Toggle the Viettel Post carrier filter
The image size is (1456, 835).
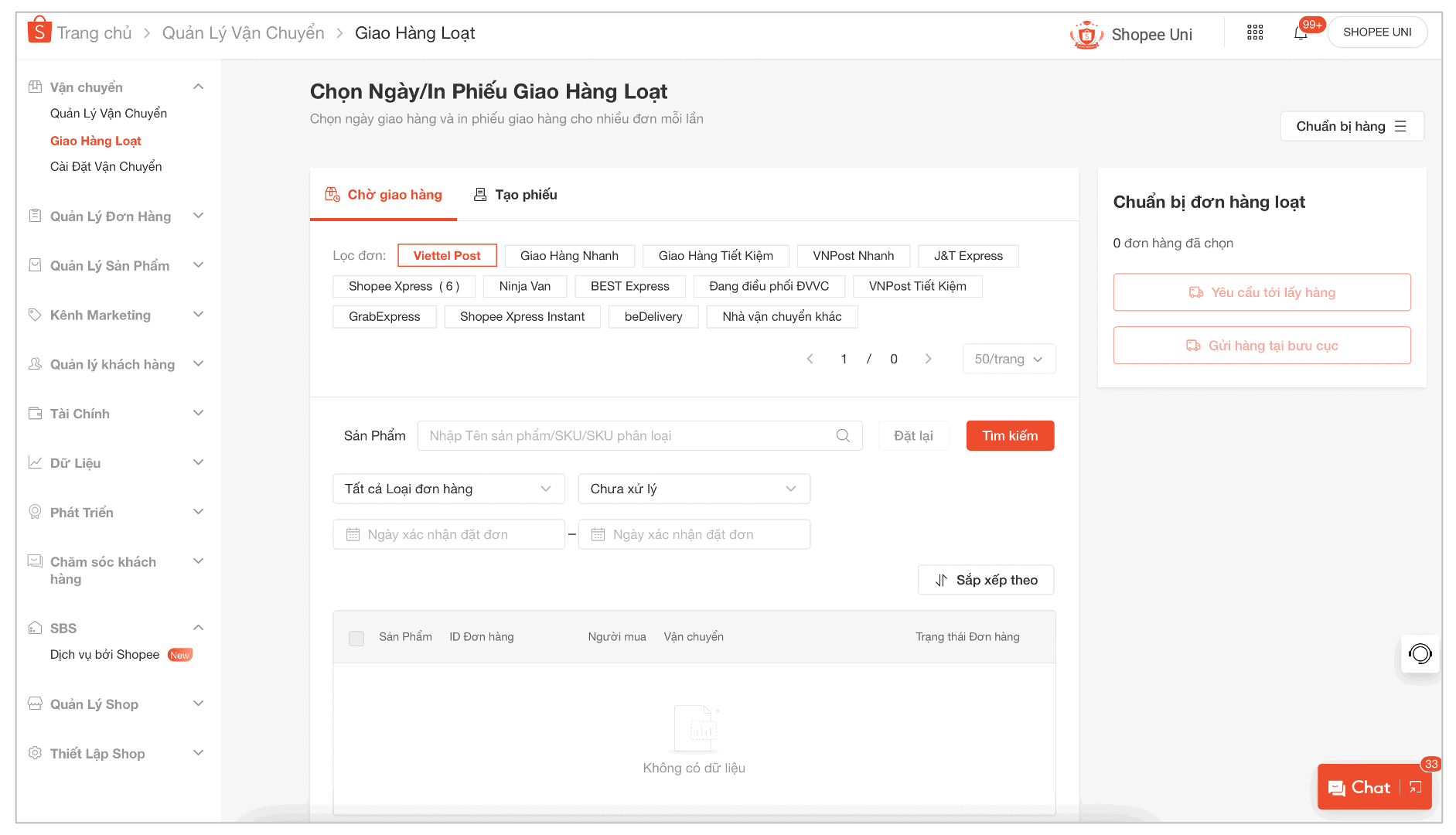coord(447,255)
